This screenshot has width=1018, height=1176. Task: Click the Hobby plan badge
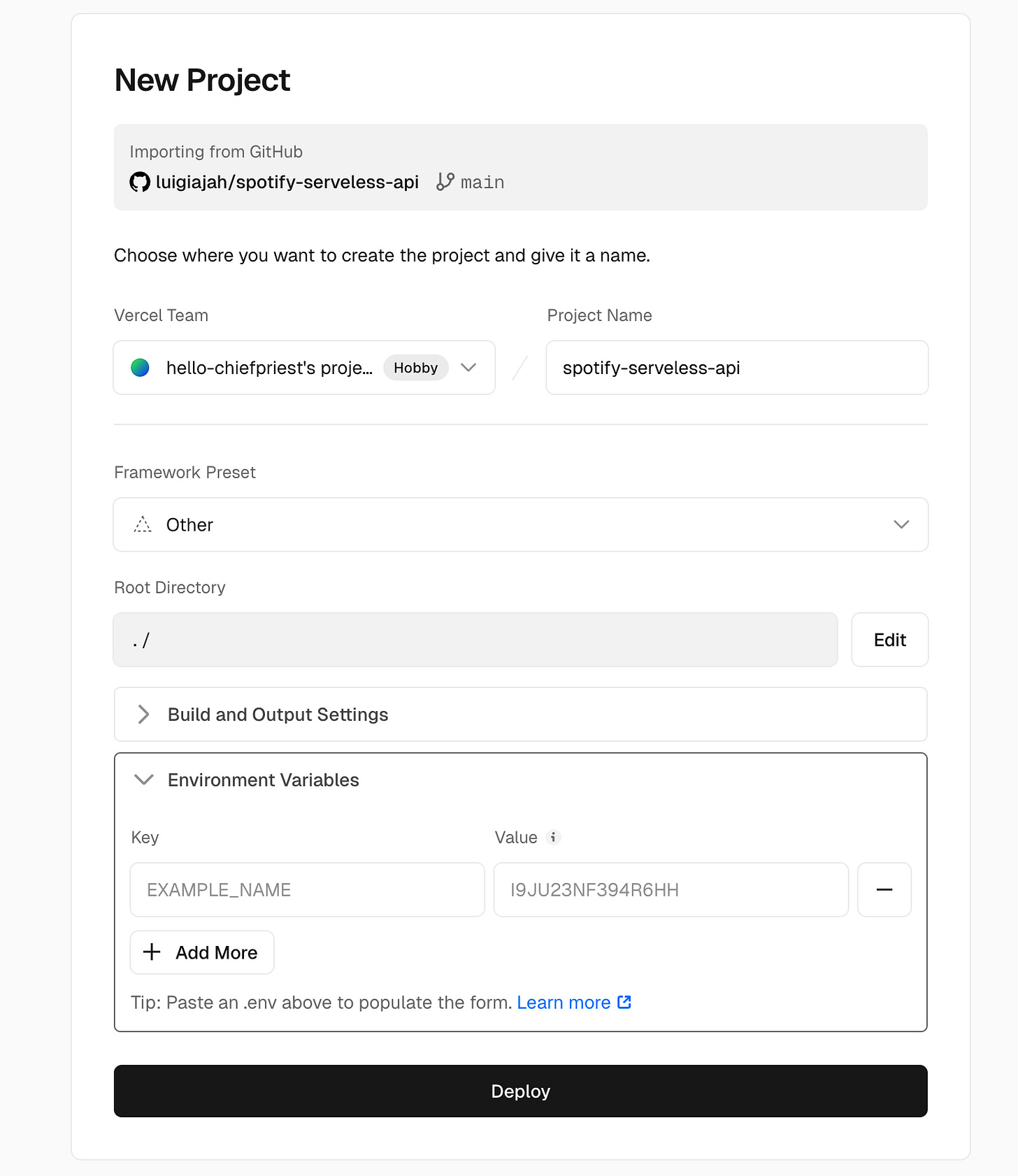click(415, 368)
